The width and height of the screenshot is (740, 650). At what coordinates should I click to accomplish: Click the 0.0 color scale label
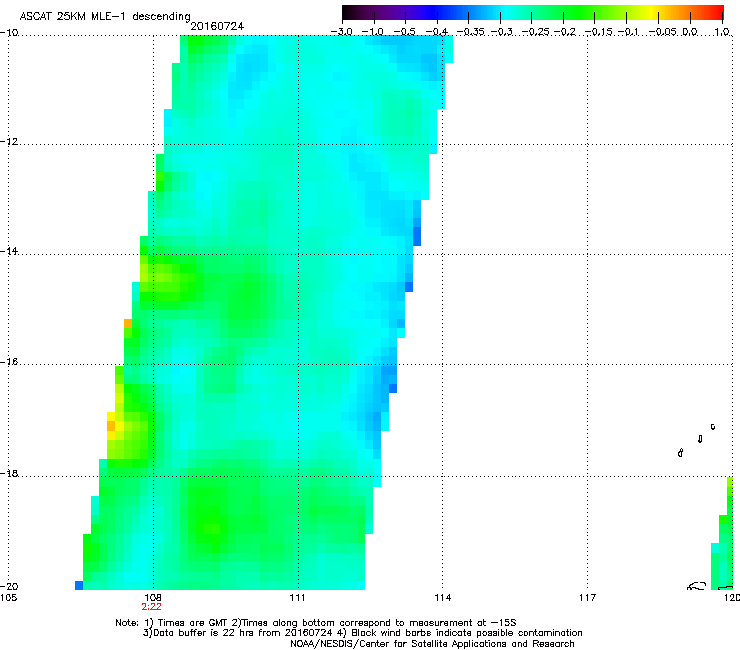pyautogui.click(x=690, y=32)
